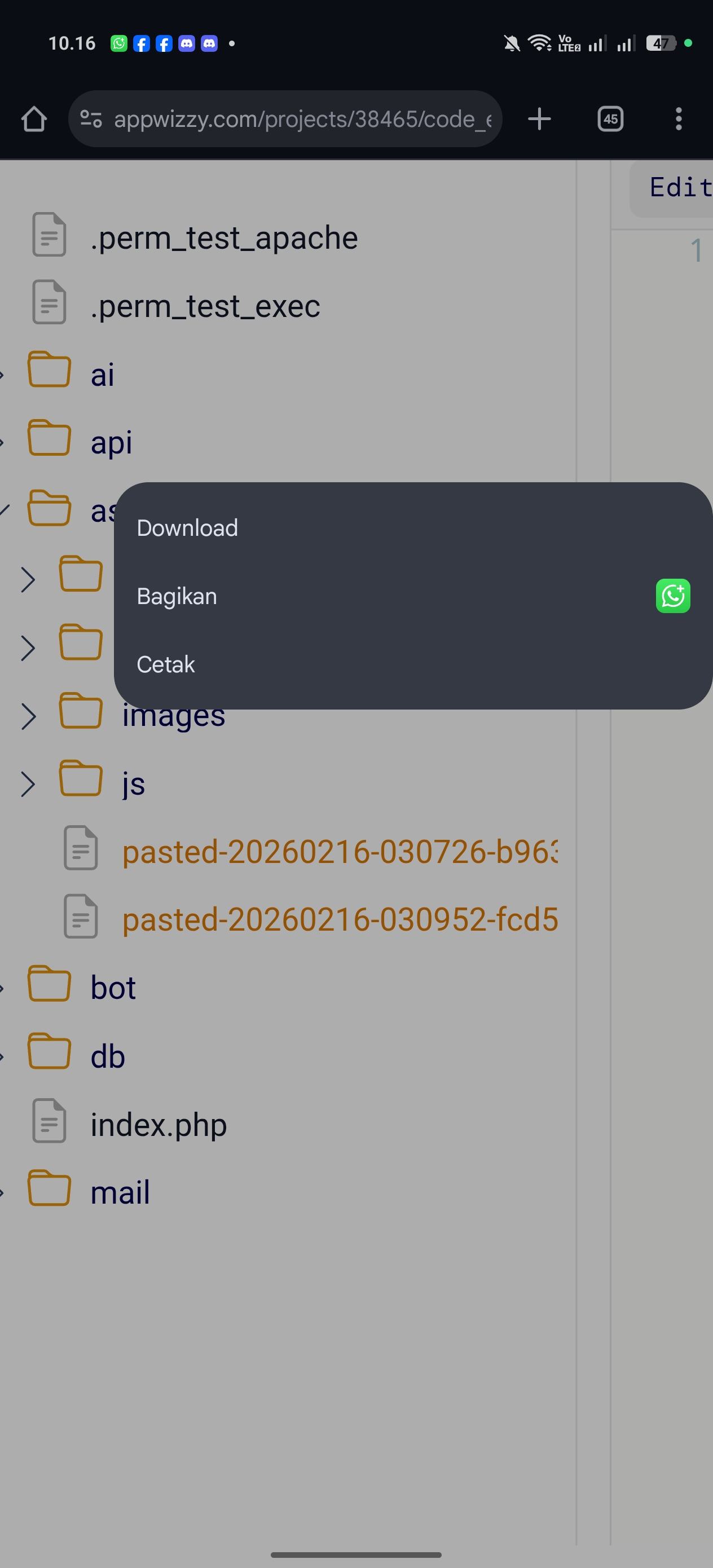Viewport: 713px width, 1568px height.
Task: Open a new tab with plus icon
Action: coord(539,120)
